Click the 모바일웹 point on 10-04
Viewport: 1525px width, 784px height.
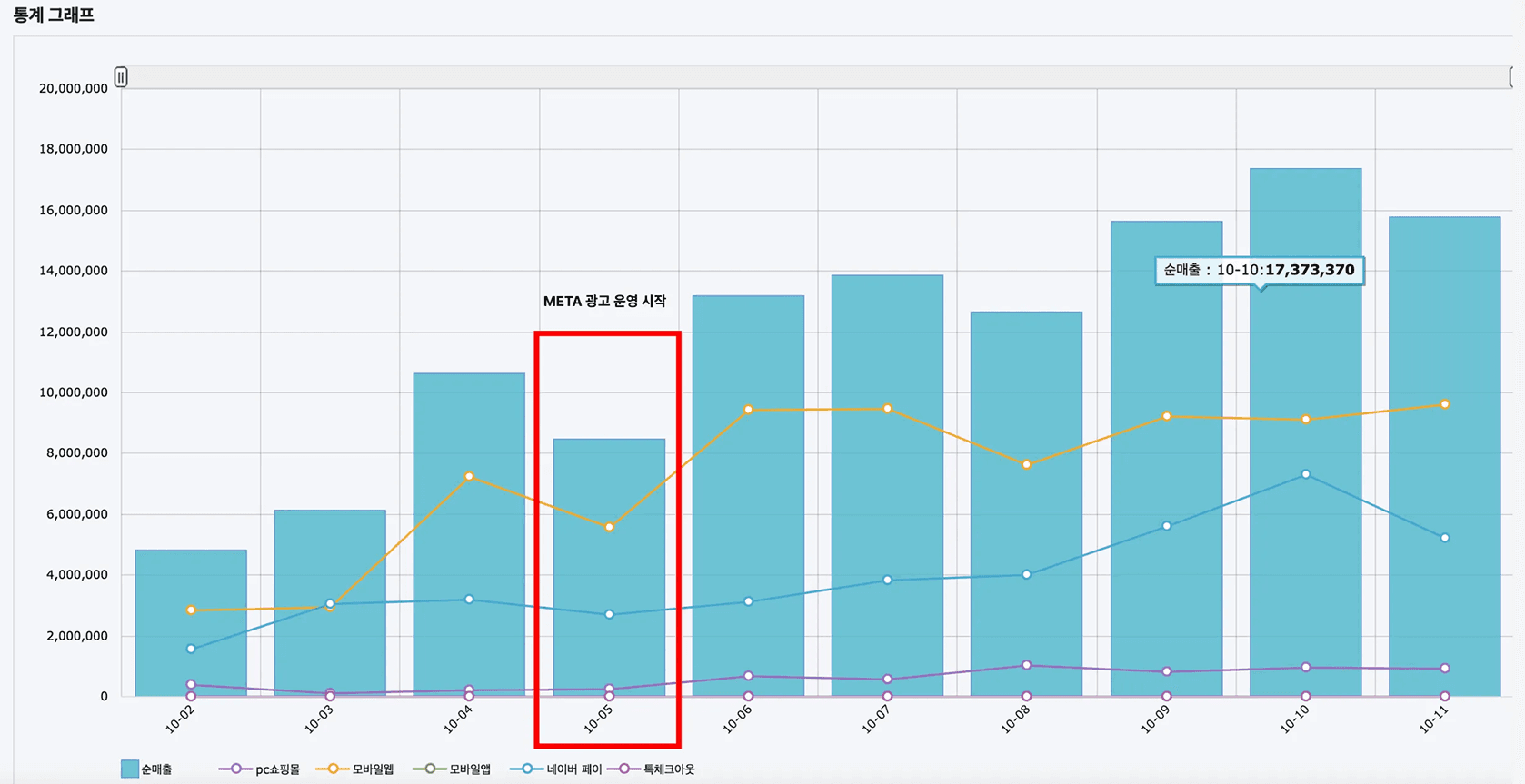(x=469, y=476)
